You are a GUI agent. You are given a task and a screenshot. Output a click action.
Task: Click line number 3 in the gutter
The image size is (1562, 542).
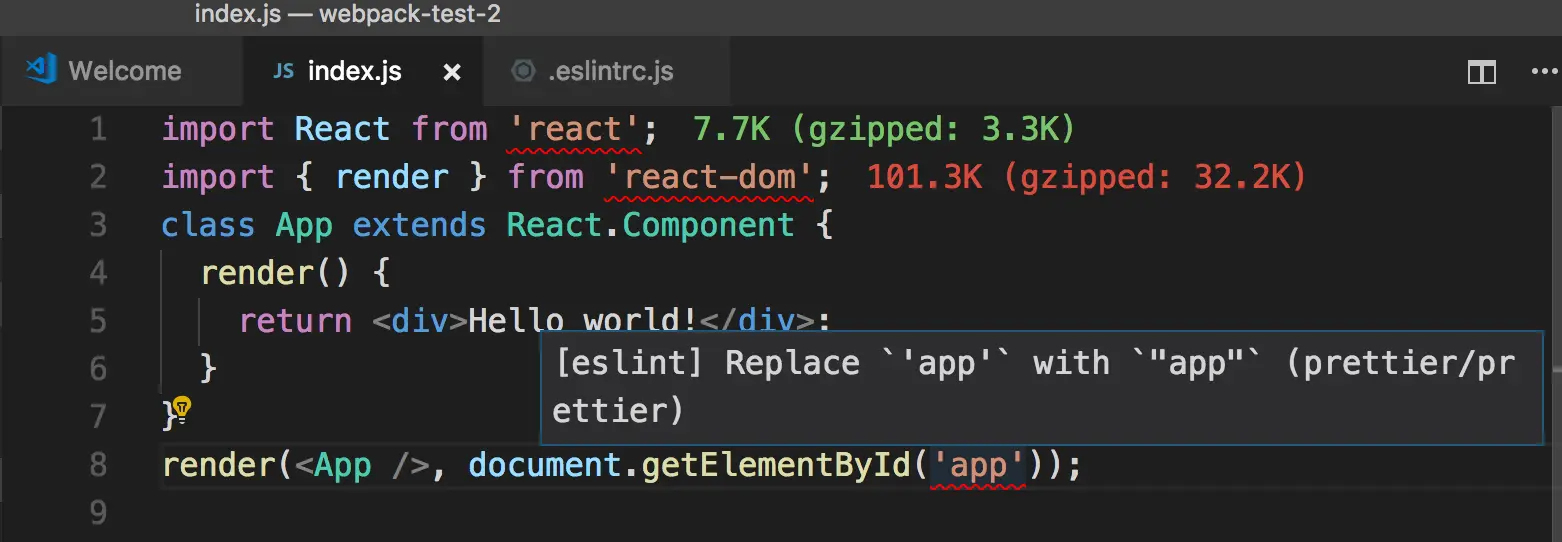tap(98, 225)
